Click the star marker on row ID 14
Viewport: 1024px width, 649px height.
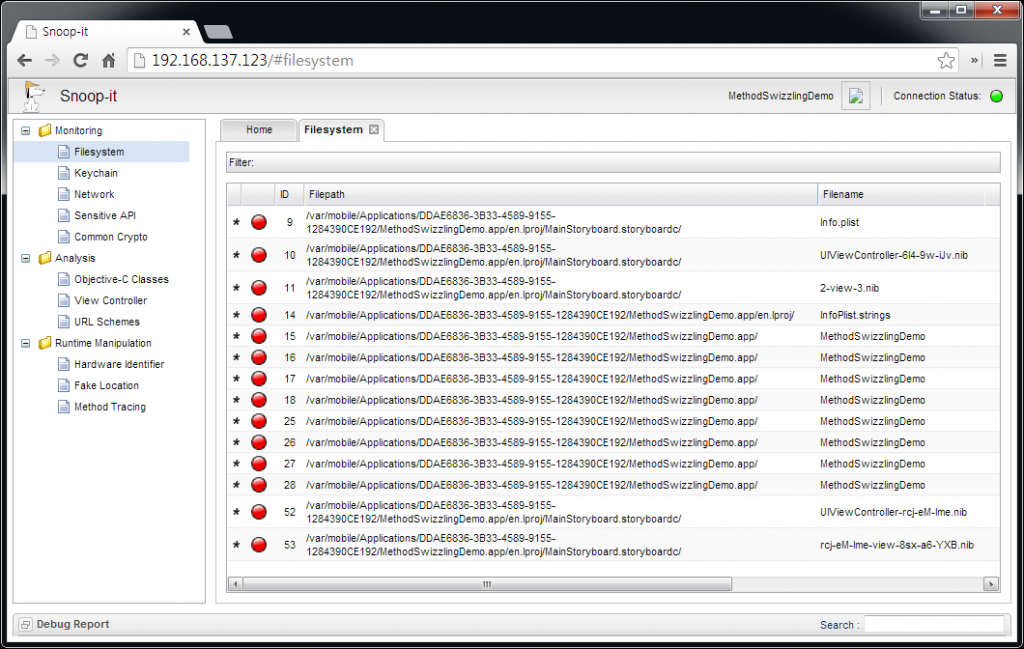point(236,315)
